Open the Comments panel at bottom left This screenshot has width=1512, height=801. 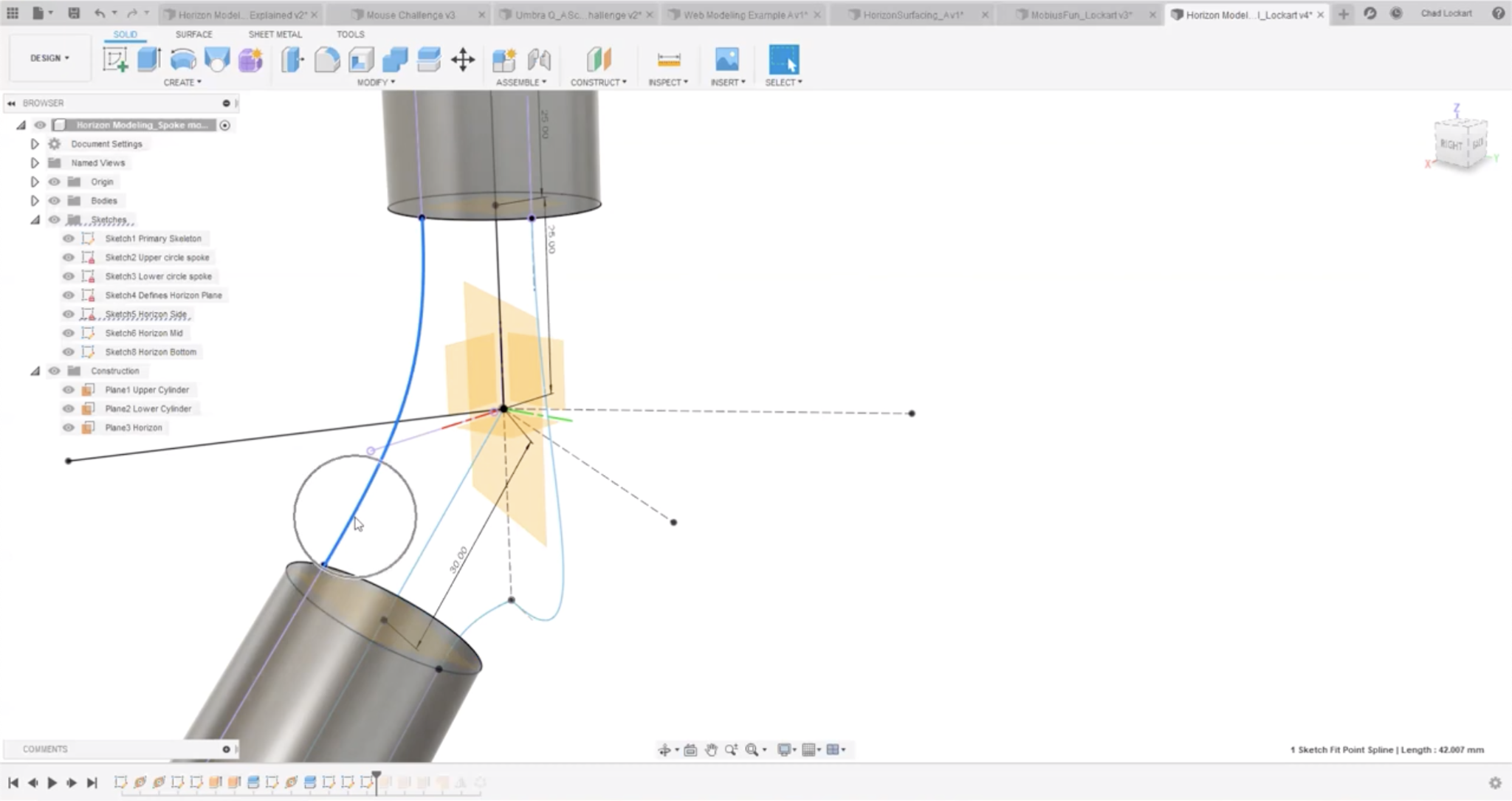point(46,749)
